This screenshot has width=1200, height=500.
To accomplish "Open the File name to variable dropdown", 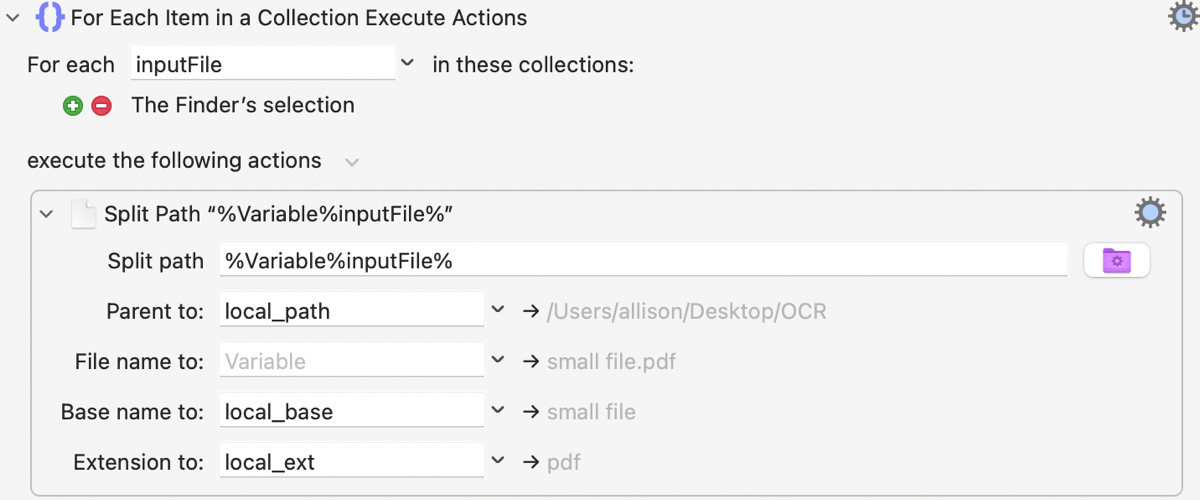I will (x=498, y=361).
